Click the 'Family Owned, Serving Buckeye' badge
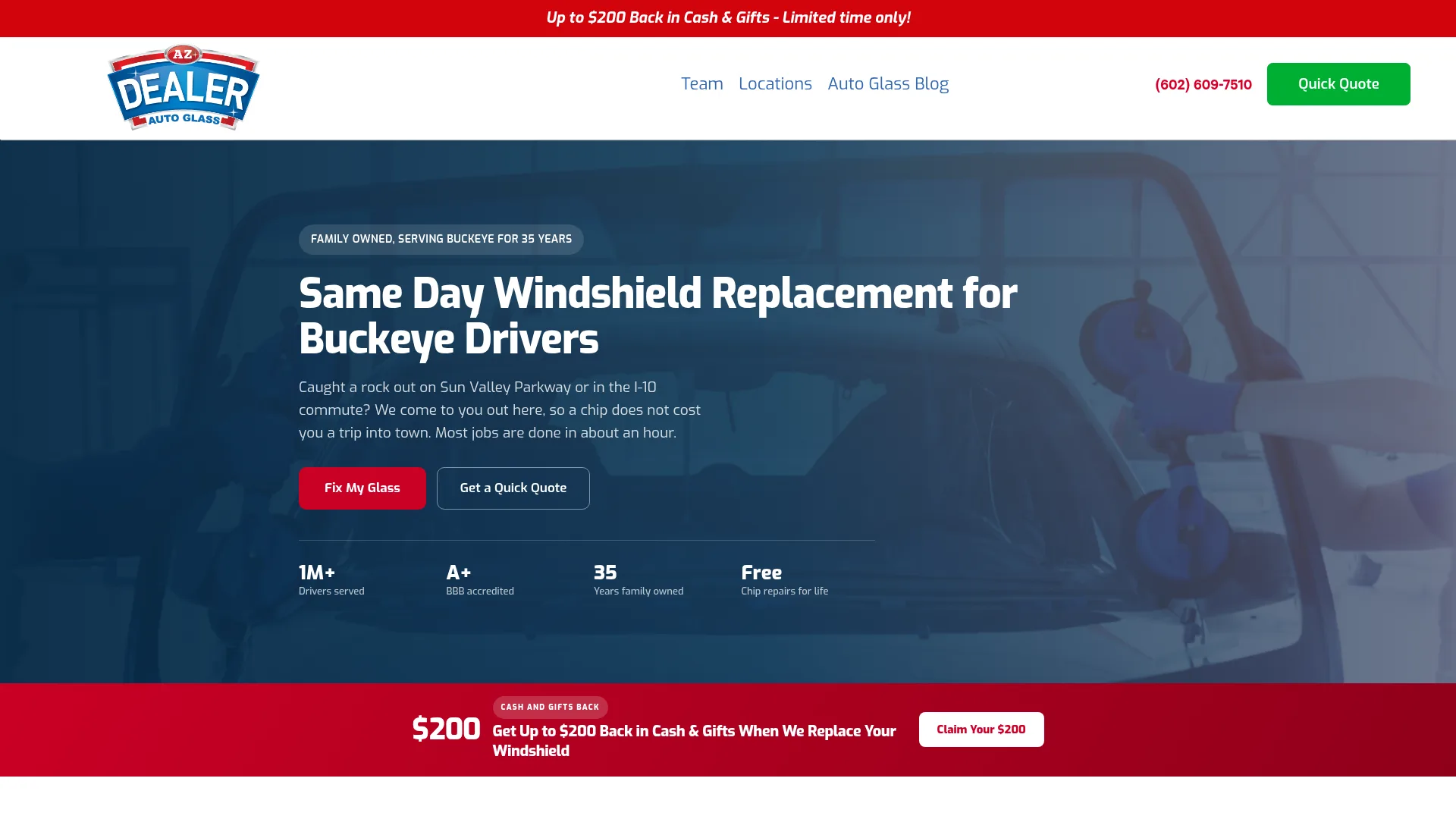1456x819 pixels. (x=441, y=239)
